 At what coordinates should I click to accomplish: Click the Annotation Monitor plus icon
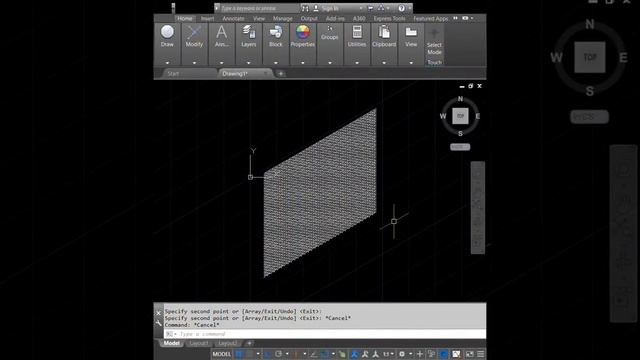420,354
